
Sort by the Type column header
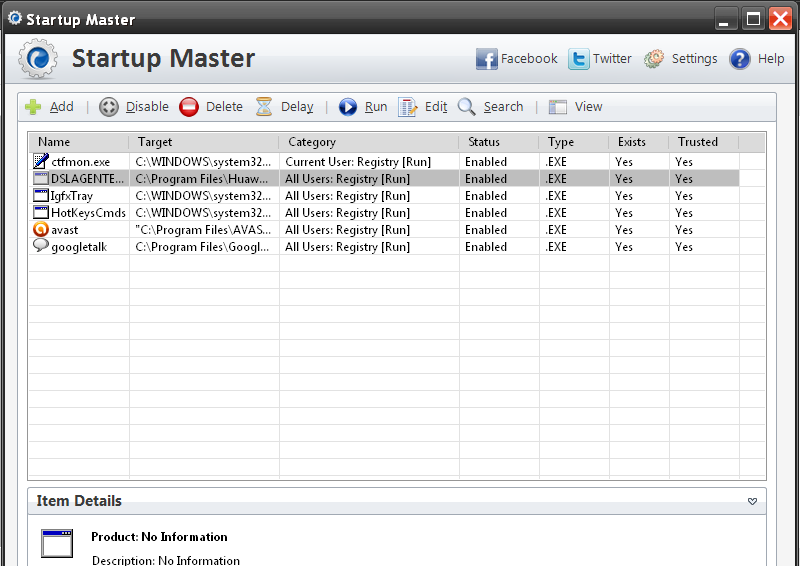click(x=574, y=142)
